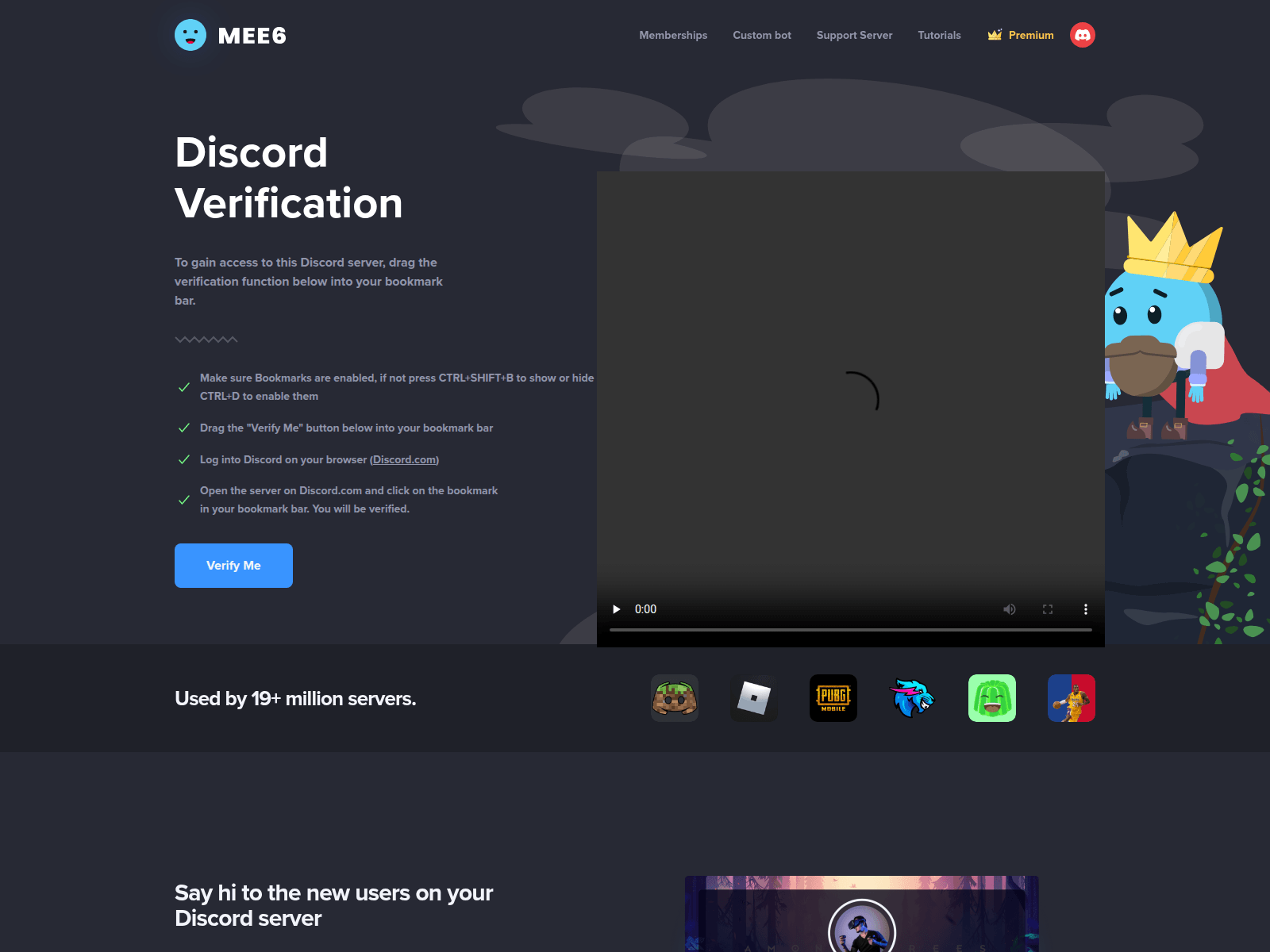Click 'Used by 19+ million servers.' text
Image resolution: width=1270 pixels, height=952 pixels.
[295, 699]
